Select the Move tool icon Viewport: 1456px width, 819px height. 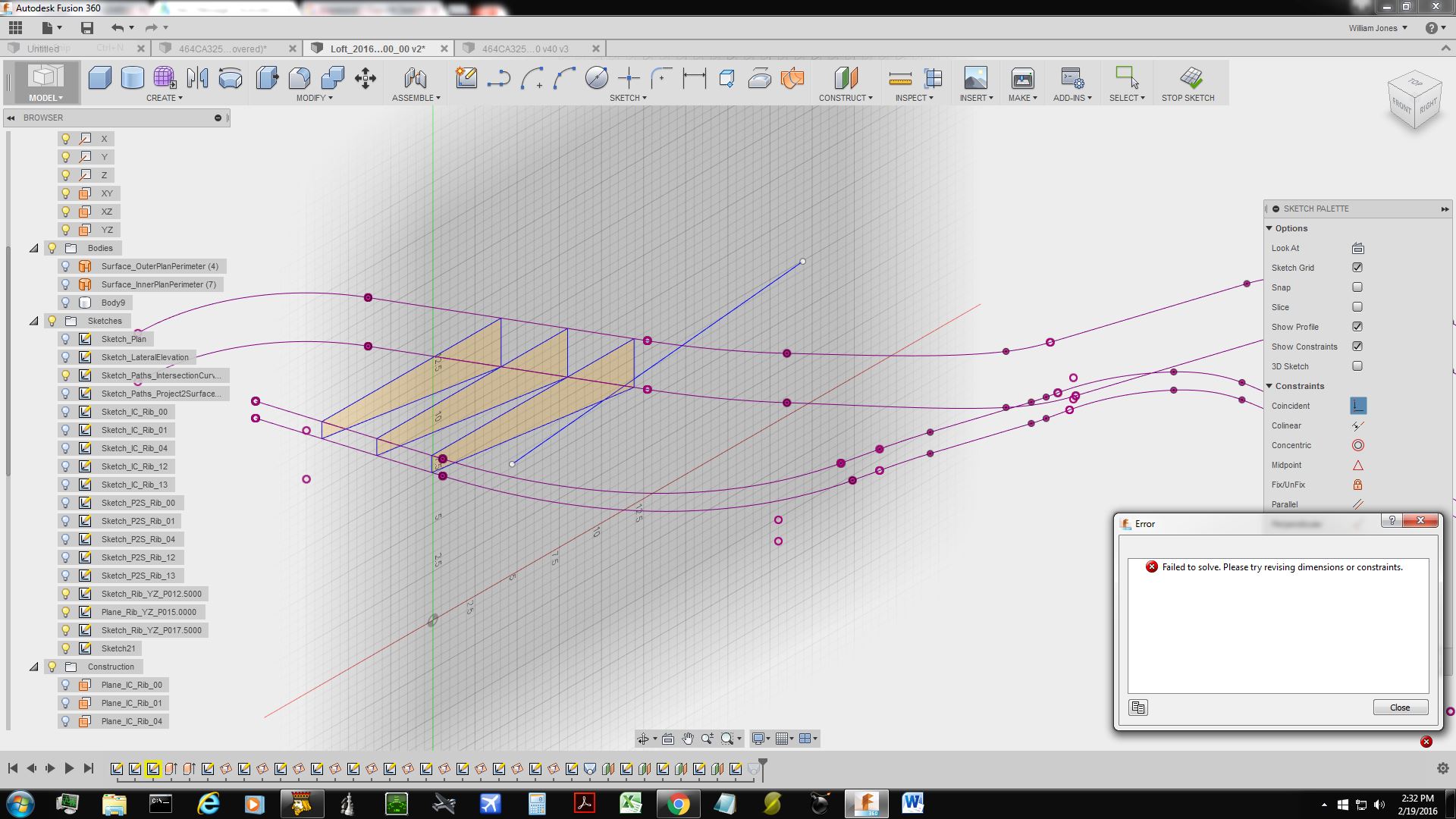coord(366,78)
